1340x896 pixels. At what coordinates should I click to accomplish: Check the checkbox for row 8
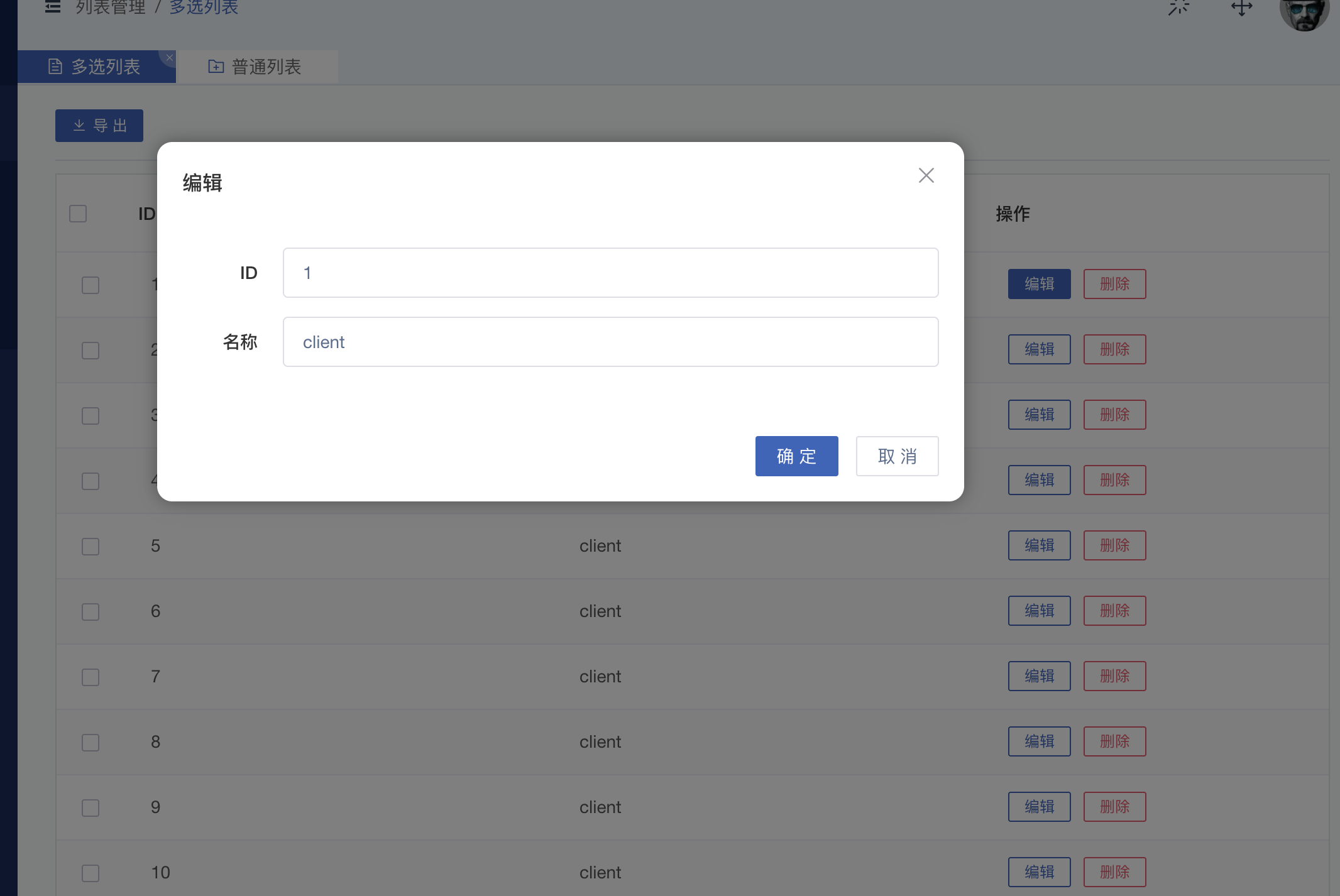pos(91,742)
